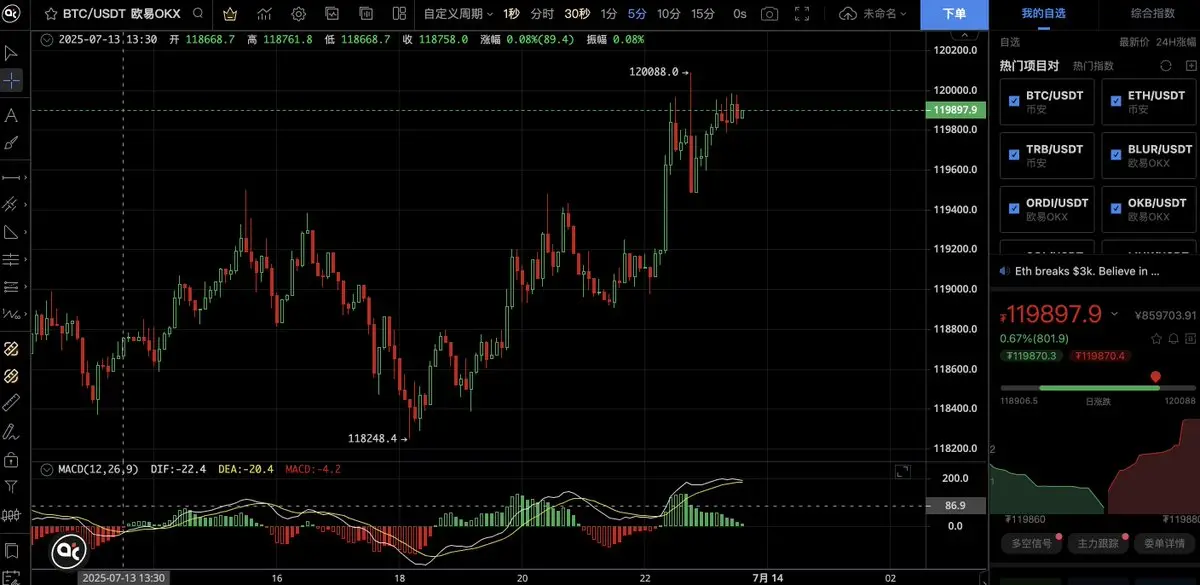Click the gold crown membership icon
Screen dimensions: 1200x585
[x=230, y=14]
